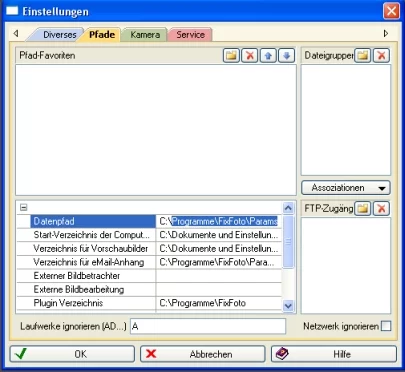Select Plugin Verzeichnis row
The image size is (405, 372).
pos(149,303)
